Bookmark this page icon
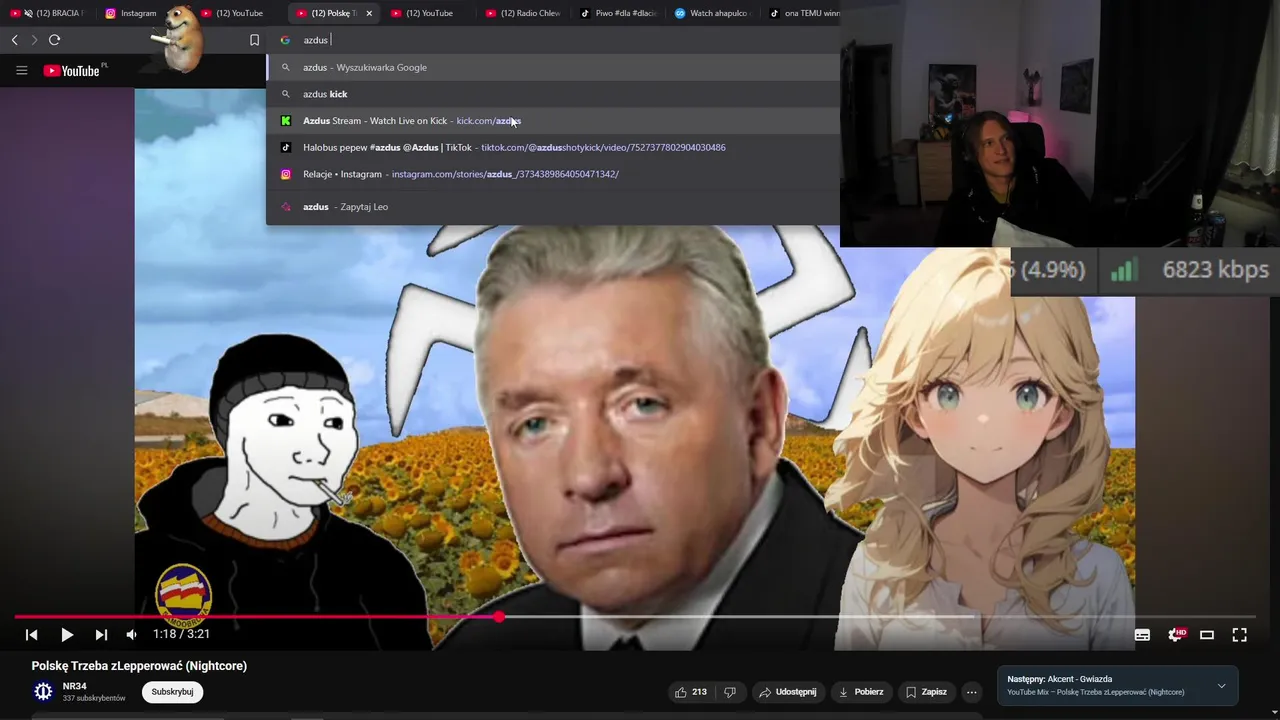Image resolution: width=1280 pixels, height=720 pixels. (254, 40)
